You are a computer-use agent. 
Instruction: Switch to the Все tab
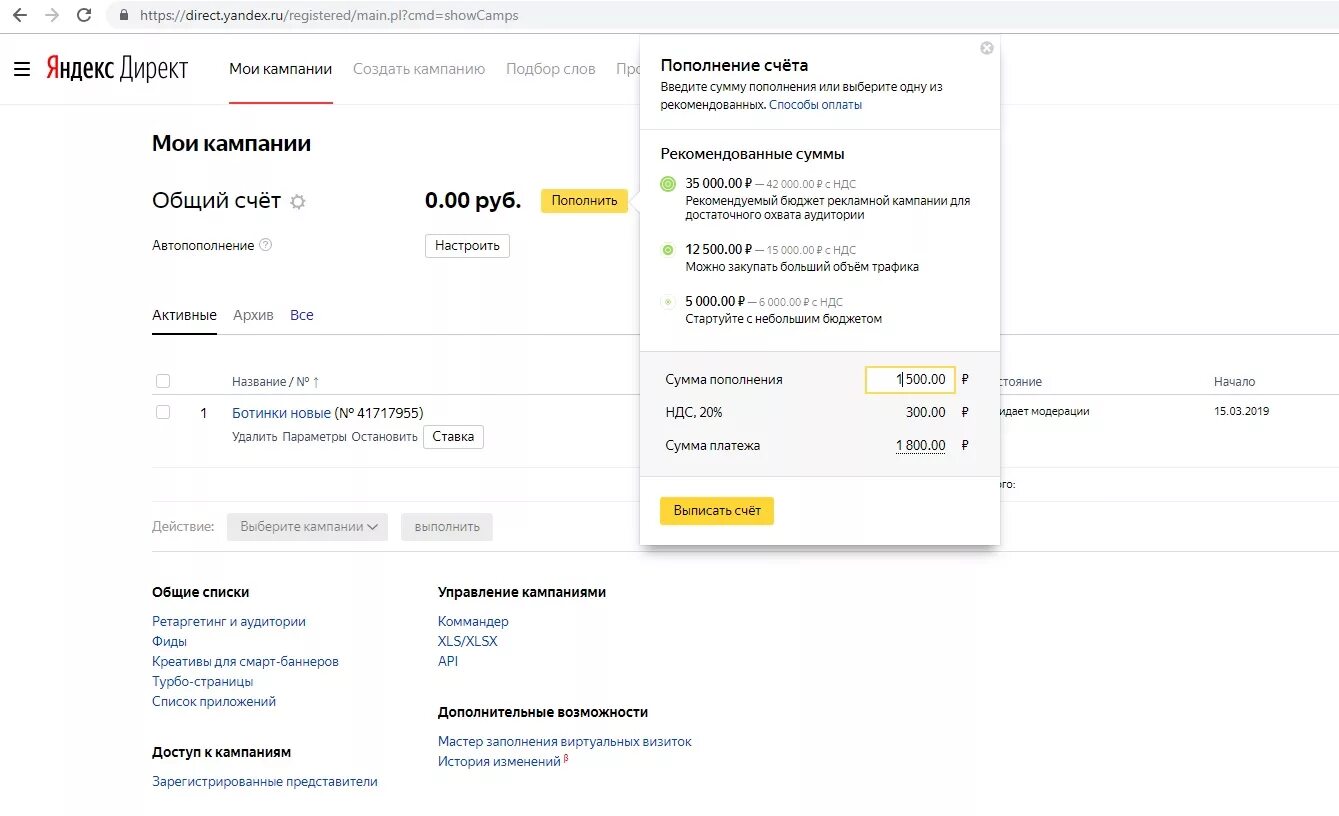(302, 315)
